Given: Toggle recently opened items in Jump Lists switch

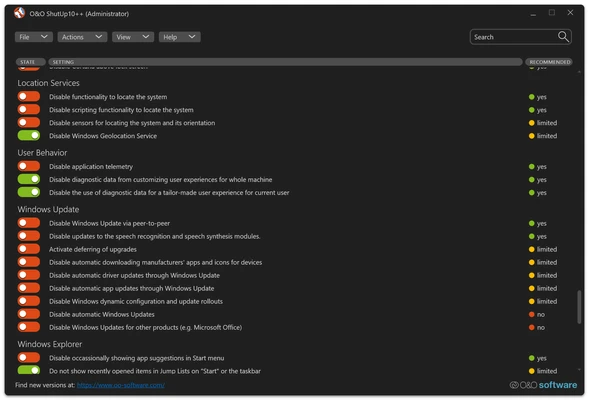Looking at the screenshot, I should (29, 370).
